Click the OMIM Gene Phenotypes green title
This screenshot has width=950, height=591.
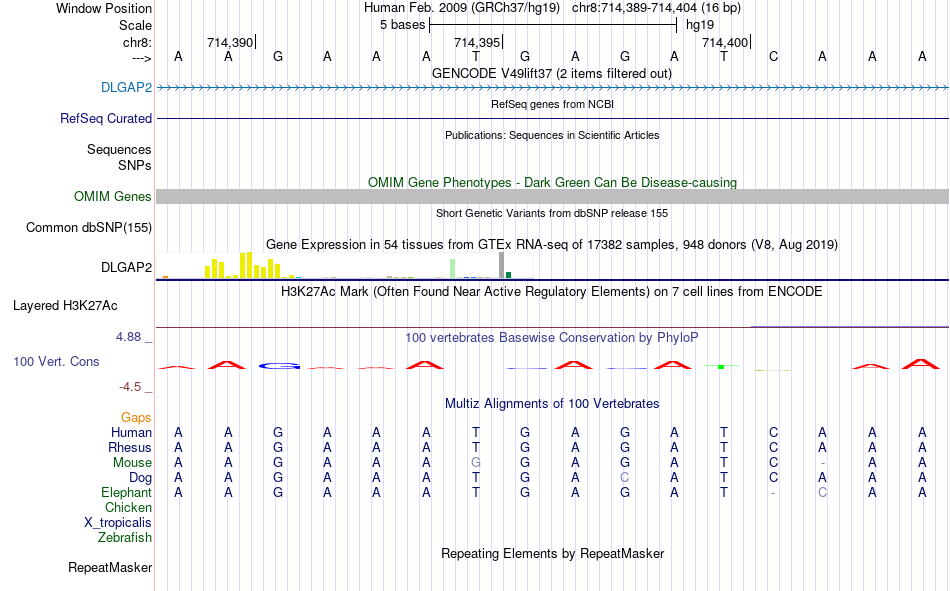[x=552, y=182]
